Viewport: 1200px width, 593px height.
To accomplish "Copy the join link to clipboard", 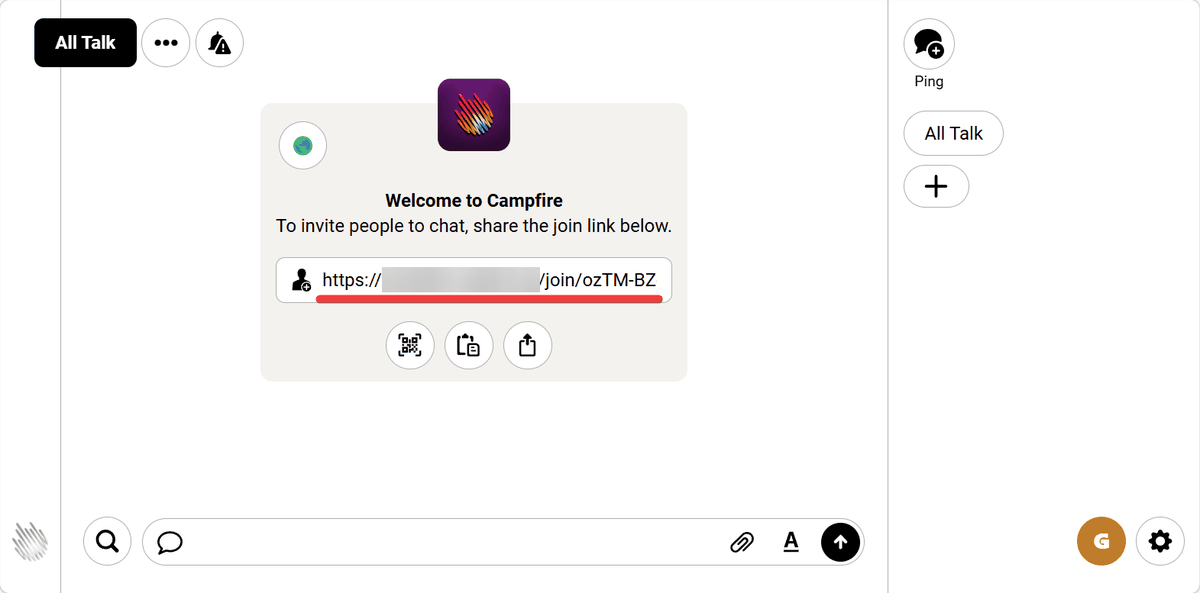I will (469, 346).
